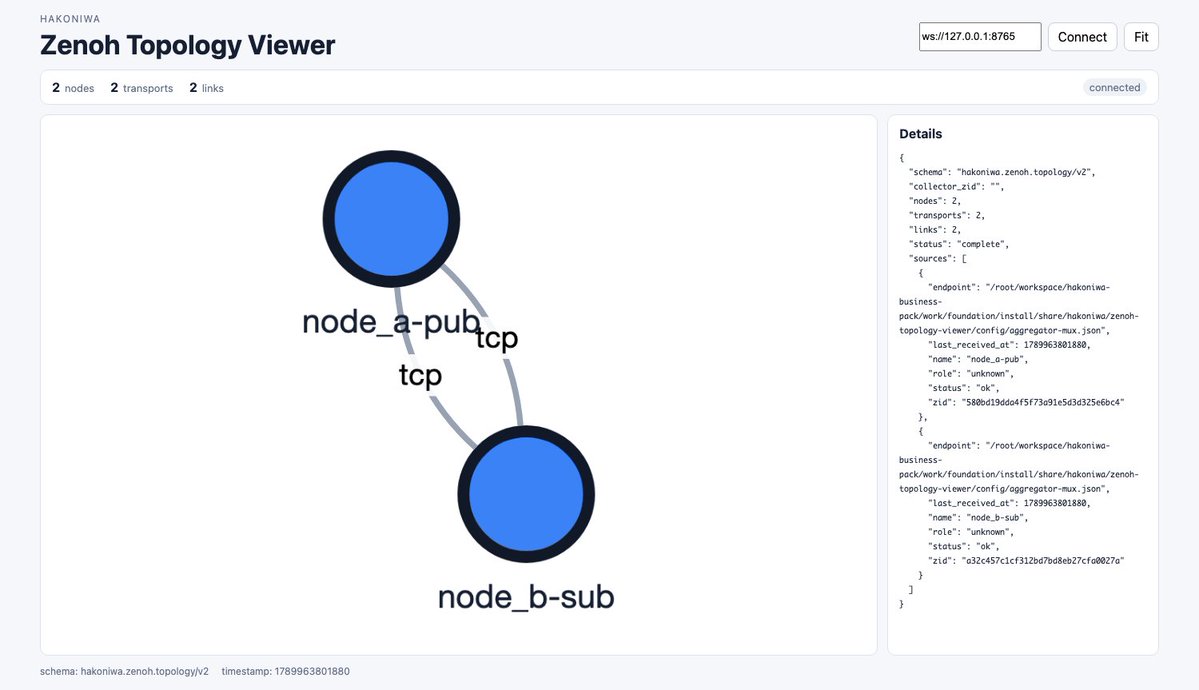Click the footer schema: hakoniwa.zenoh.topology/v2 text
The height and width of the screenshot is (690, 1199).
pyautogui.click(x=124, y=672)
